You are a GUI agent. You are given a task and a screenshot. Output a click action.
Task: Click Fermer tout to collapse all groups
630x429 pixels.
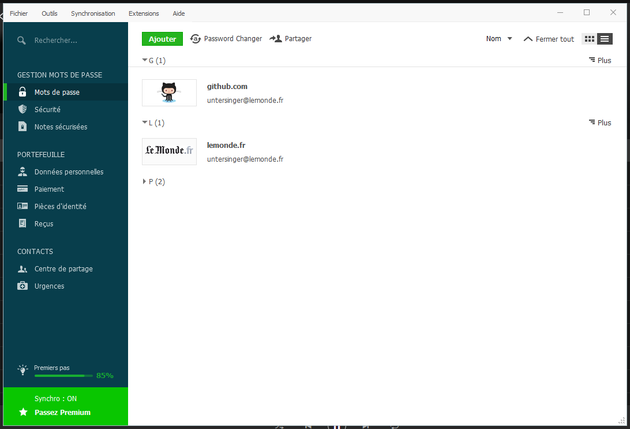[549, 39]
